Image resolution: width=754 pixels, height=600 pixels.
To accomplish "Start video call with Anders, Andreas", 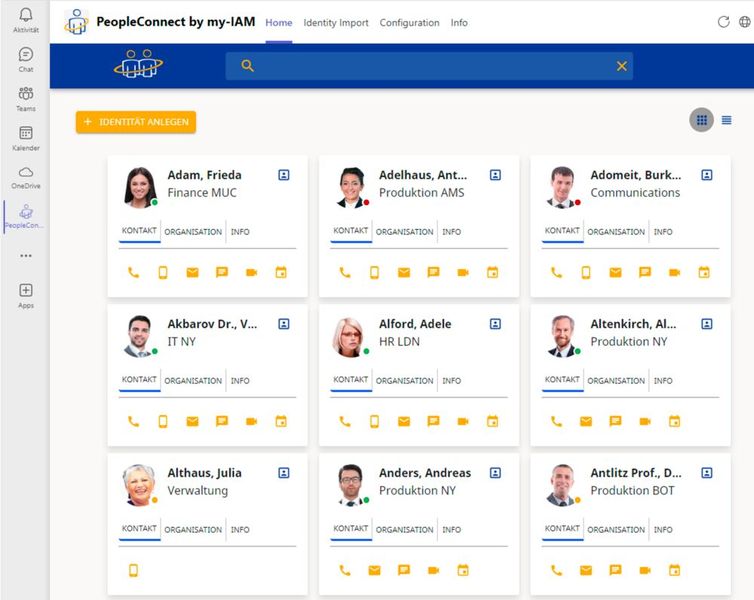I will pyautogui.click(x=433, y=571).
